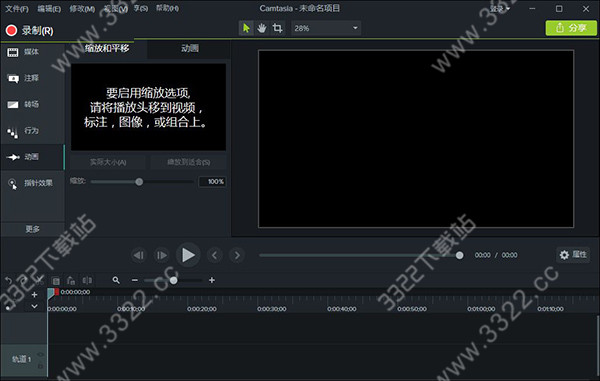Click the undo arrow on the timeline toolbar
Image resolution: width=600 pixels, height=381 pixels.
point(8,280)
